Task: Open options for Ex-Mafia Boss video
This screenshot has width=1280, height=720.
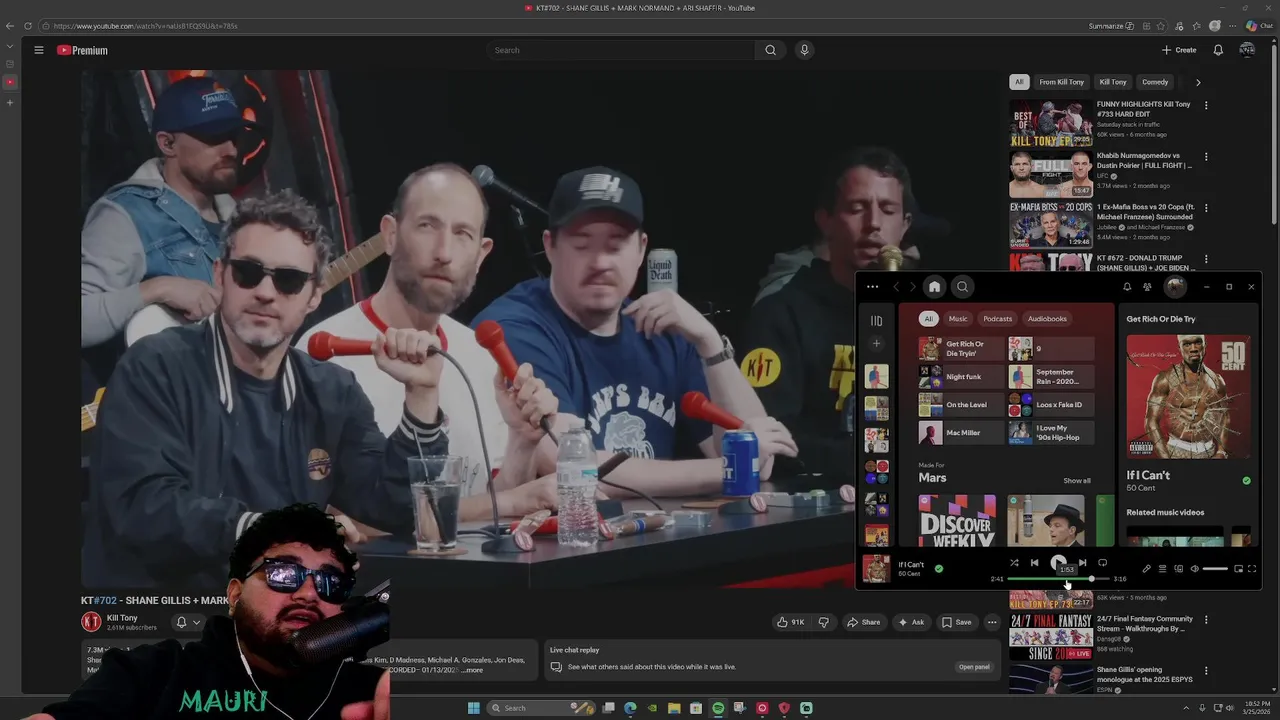Action: click(x=1206, y=208)
